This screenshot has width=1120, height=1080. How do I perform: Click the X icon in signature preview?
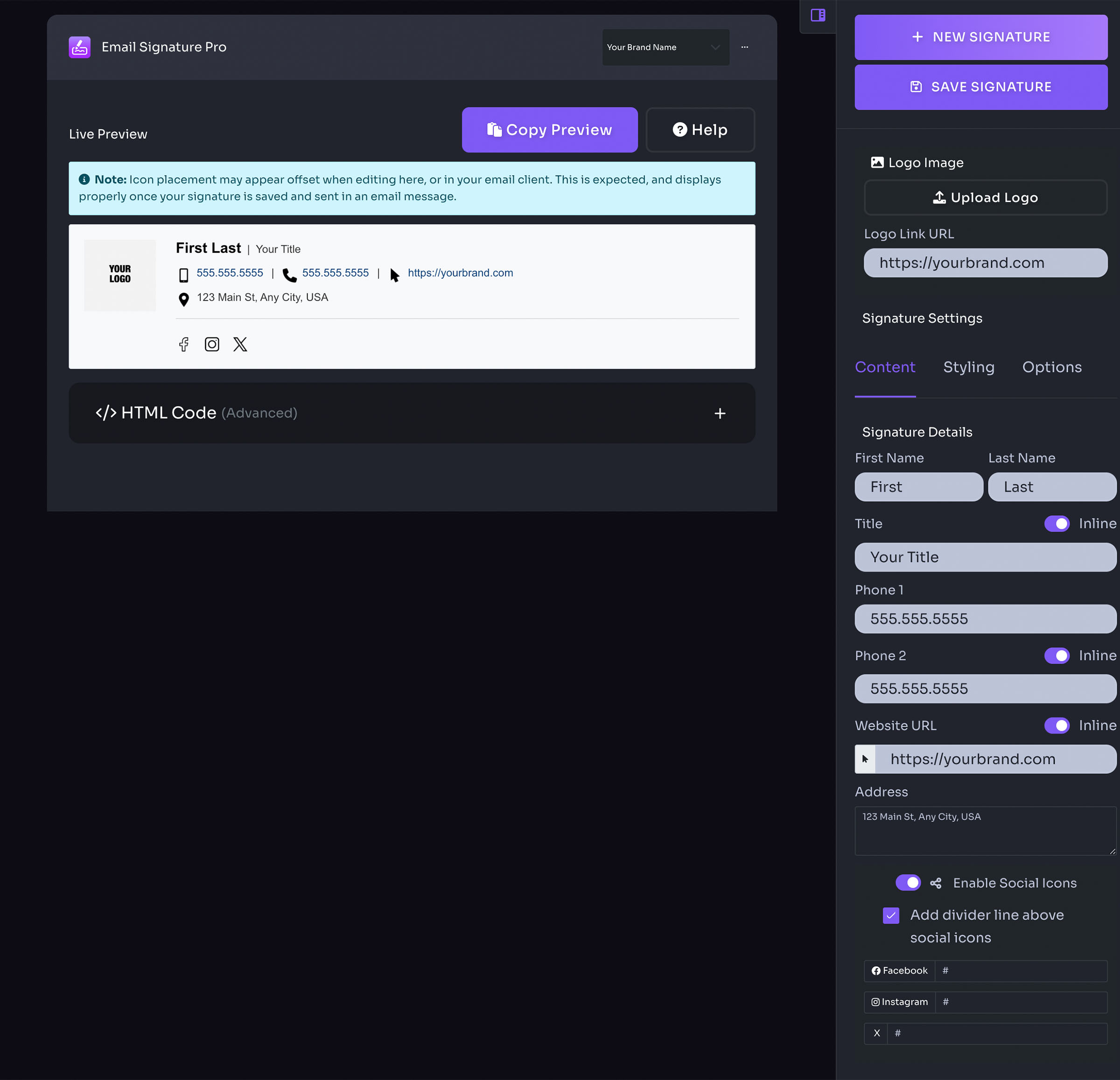240,344
